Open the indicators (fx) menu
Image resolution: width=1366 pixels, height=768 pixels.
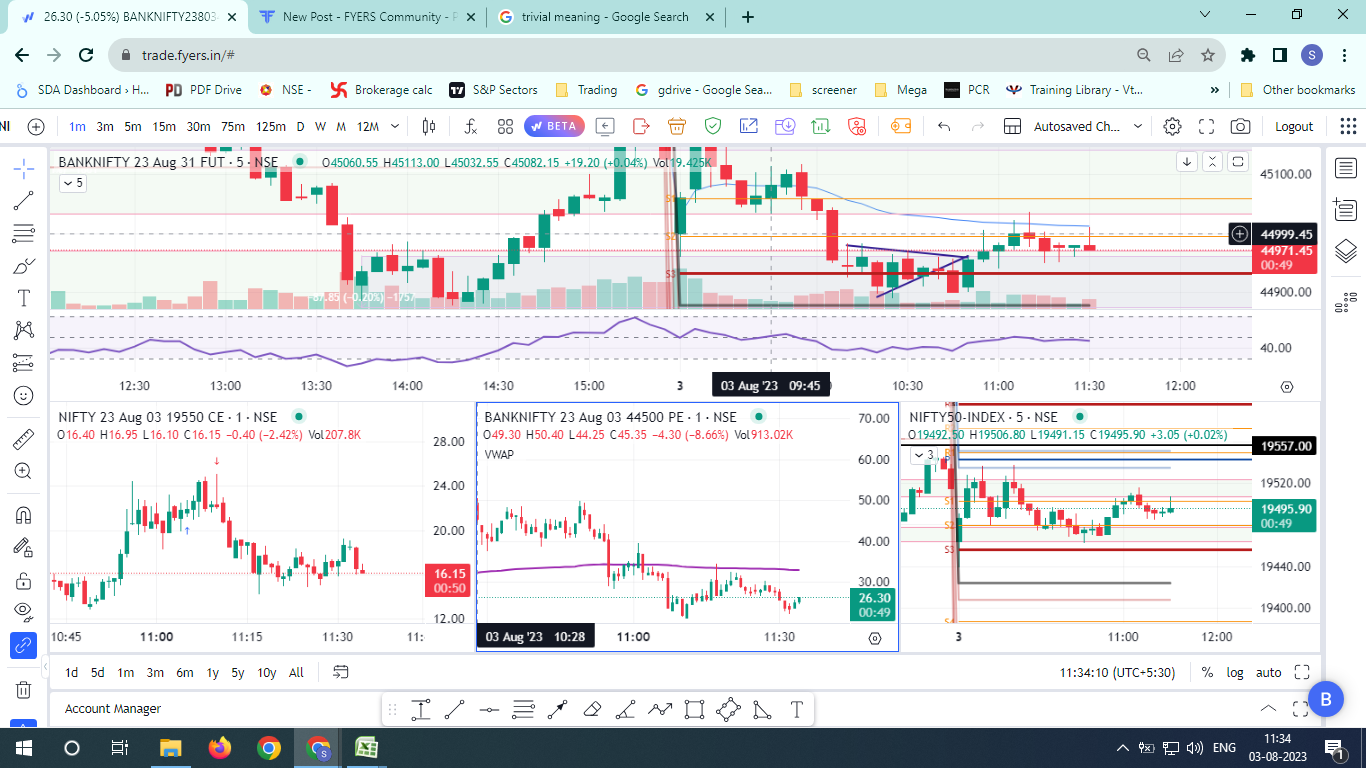click(470, 127)
